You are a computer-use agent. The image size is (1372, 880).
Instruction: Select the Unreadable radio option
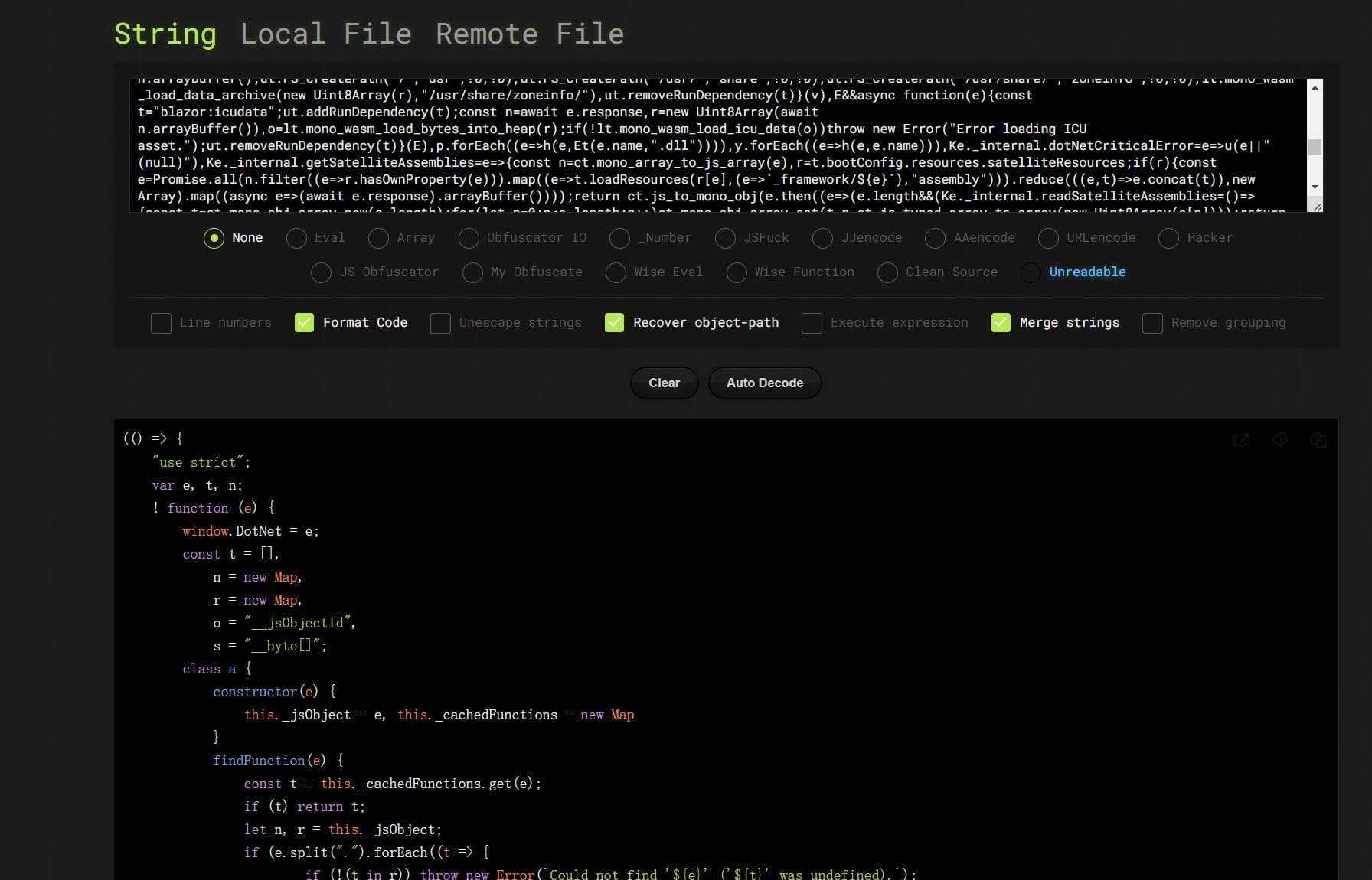point(1031,272)
